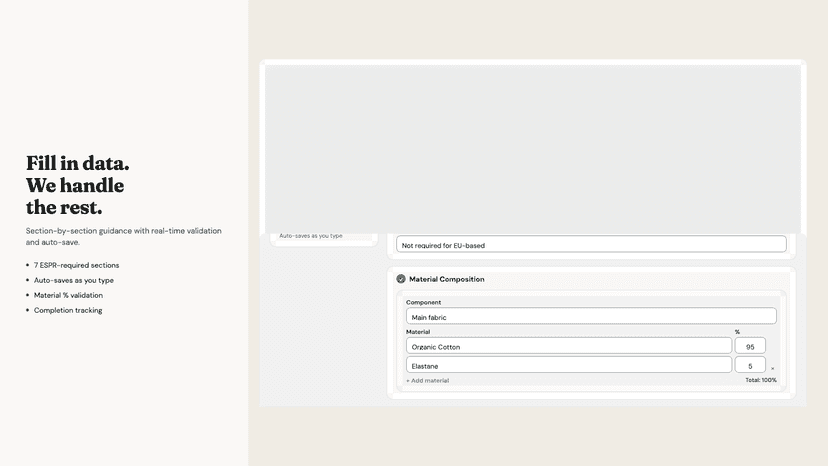Edit the 95 percent value box

(750, 346)
